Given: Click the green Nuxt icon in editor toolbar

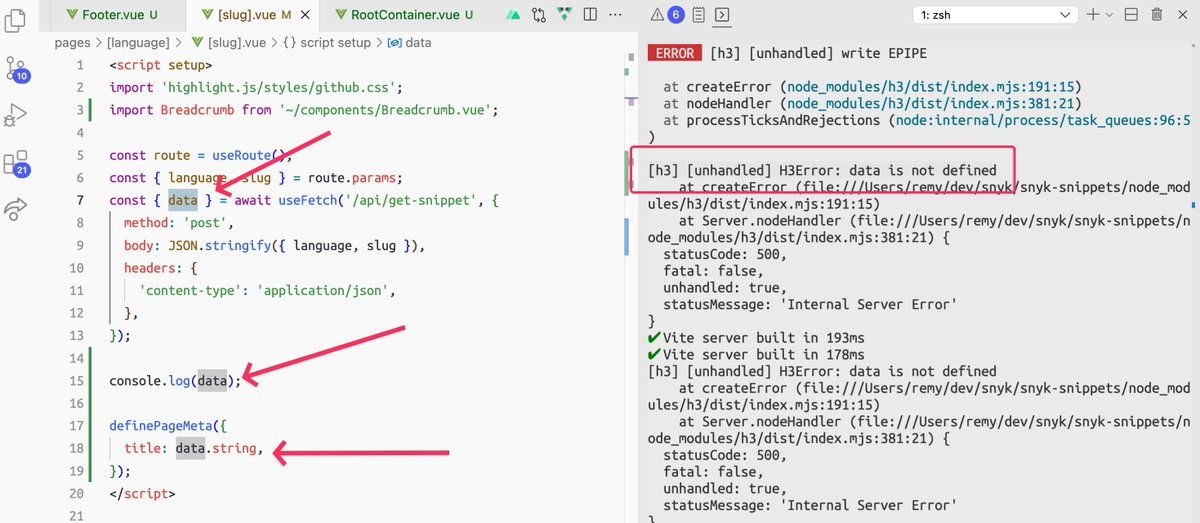Looking at the screenshot, I should pos(513,15).
